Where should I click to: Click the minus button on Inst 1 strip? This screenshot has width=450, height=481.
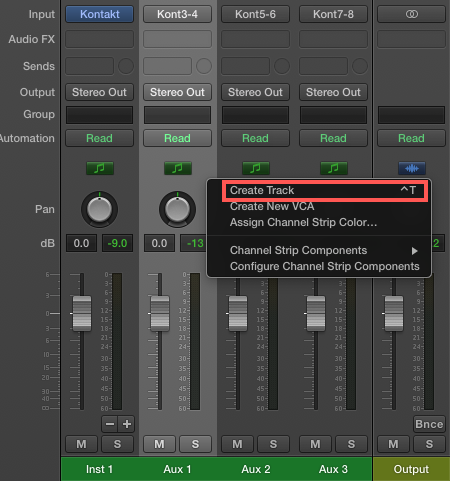click(x=110, y=424)
